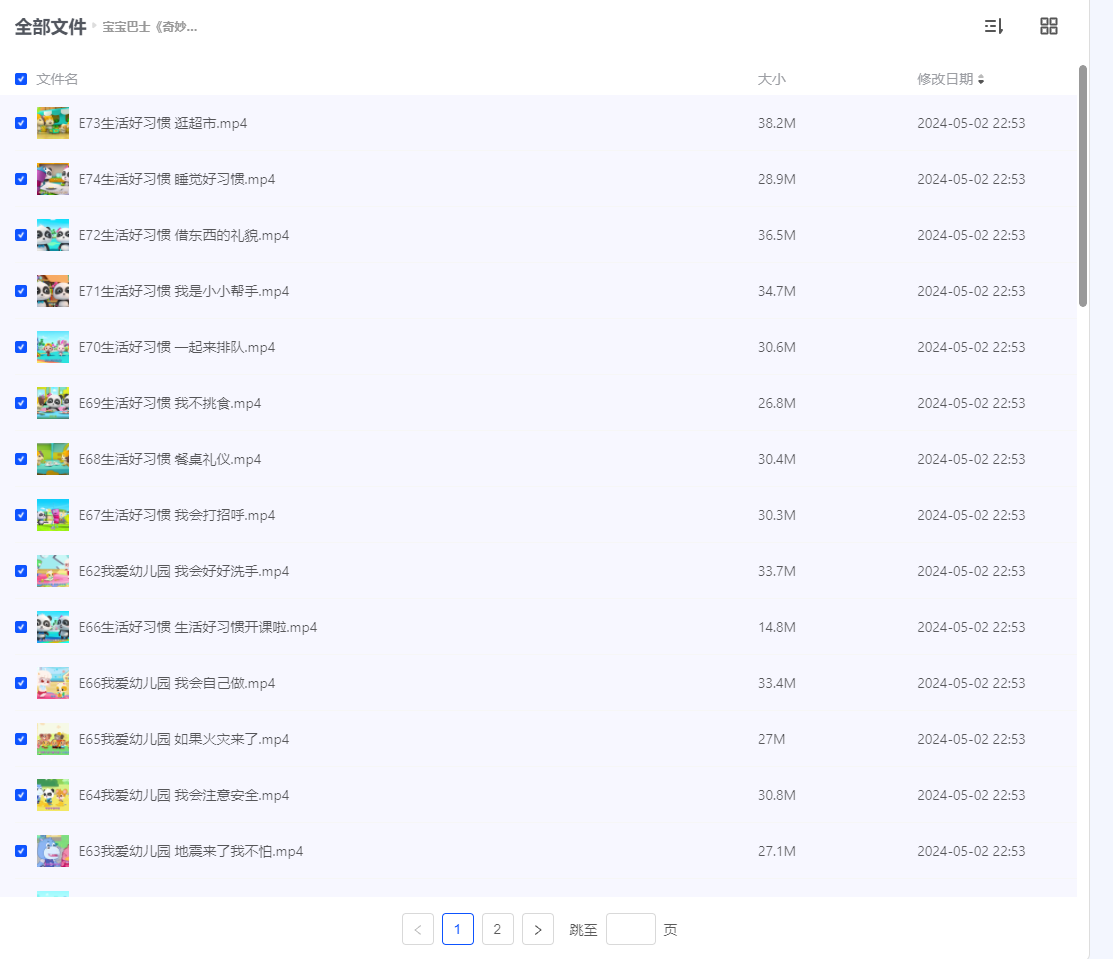This screenshot has height=959, width=1113.
Task: Open file E67生活好习惯 我会打招呼.mp4
Action: (177, 515)
